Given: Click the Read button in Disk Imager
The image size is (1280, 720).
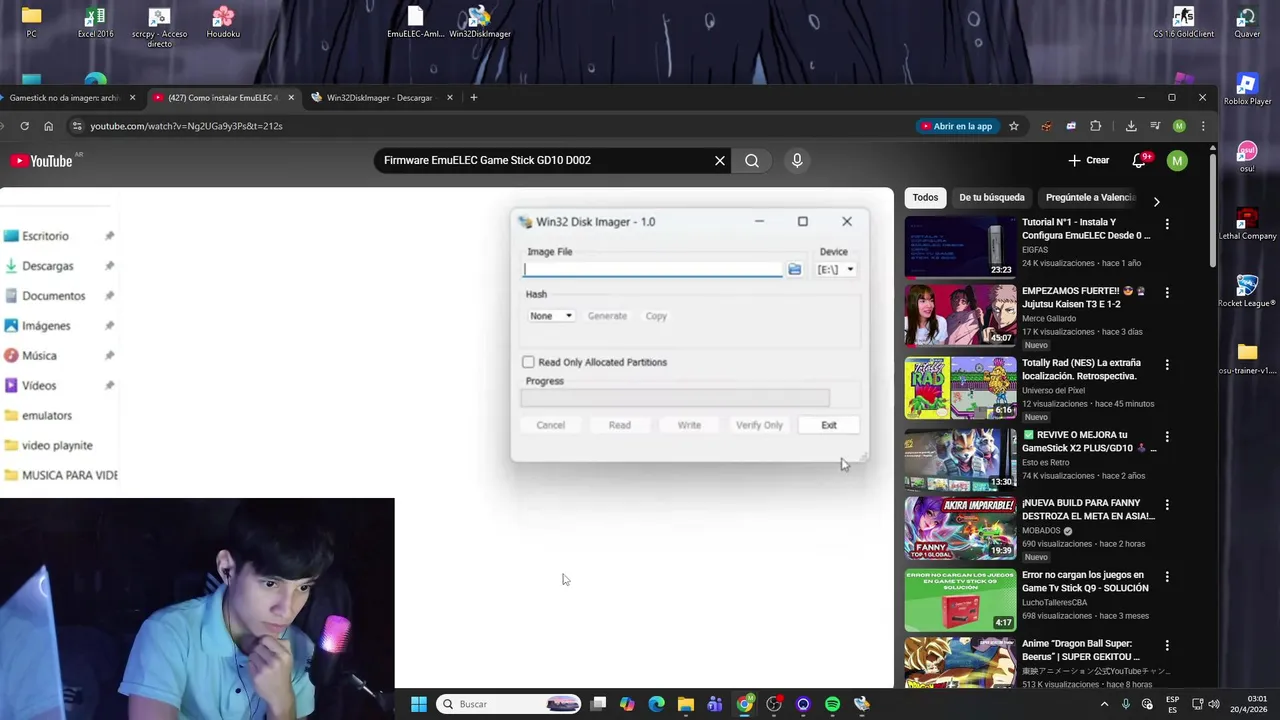Looking at the screenshot, I should click(x=620, y=425).
